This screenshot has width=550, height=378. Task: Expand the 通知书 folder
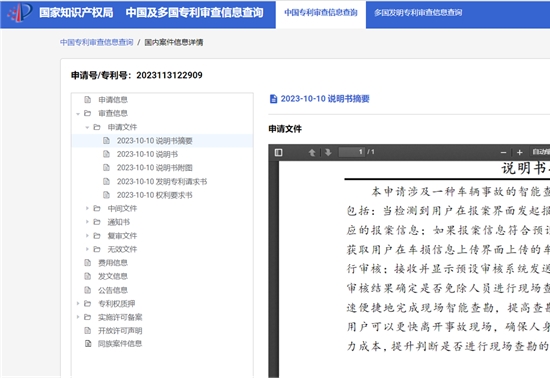[87, 222]
